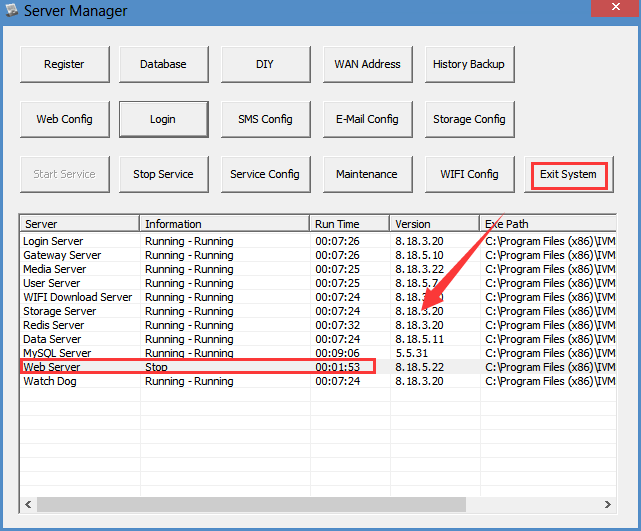Screen dimensions: 641x531
Task: Select the Web Server row
Action: [x=318, y=367]
